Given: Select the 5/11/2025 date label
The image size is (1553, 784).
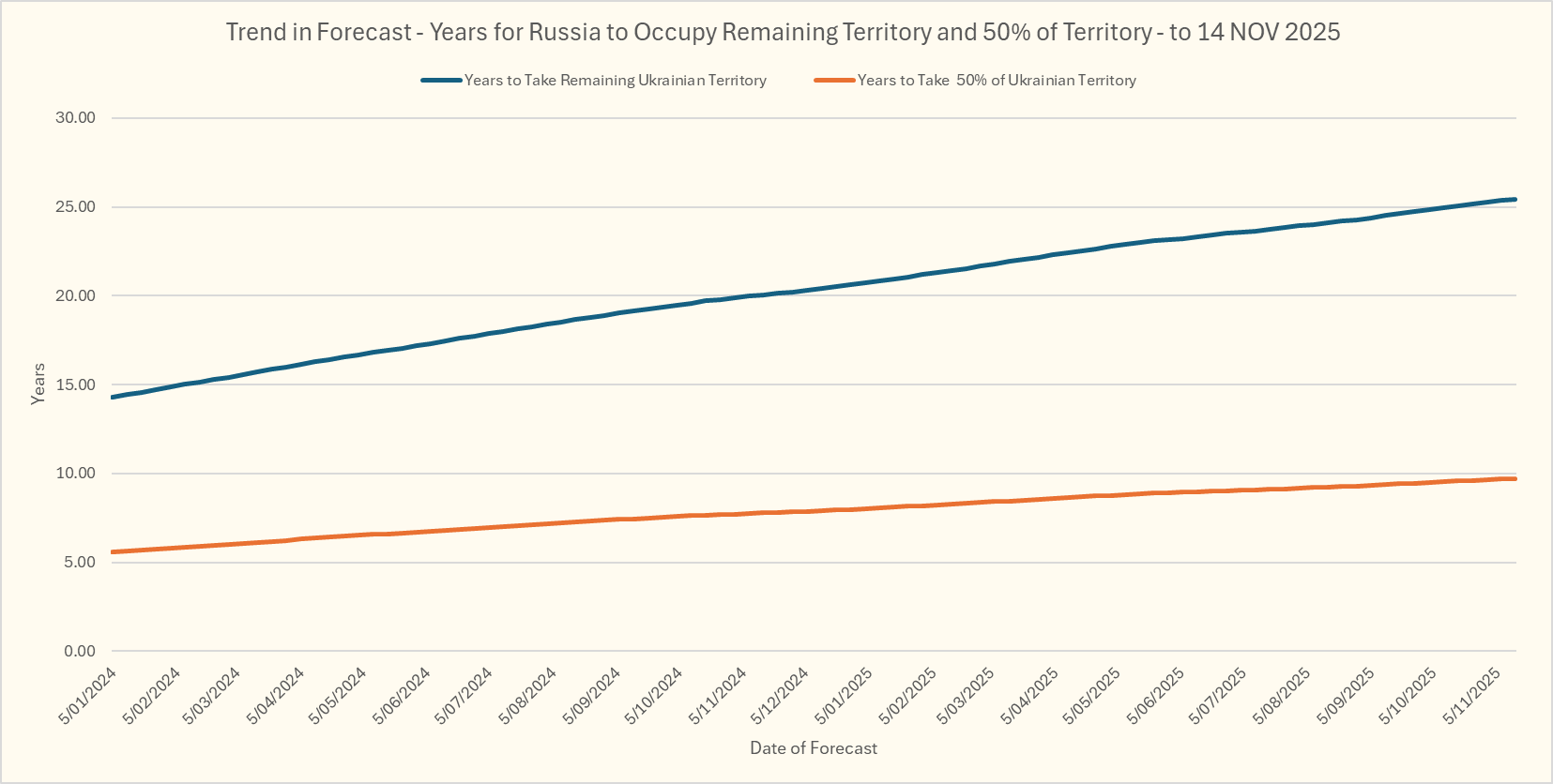Looking at the screenshot, I should pos(1472,695).
